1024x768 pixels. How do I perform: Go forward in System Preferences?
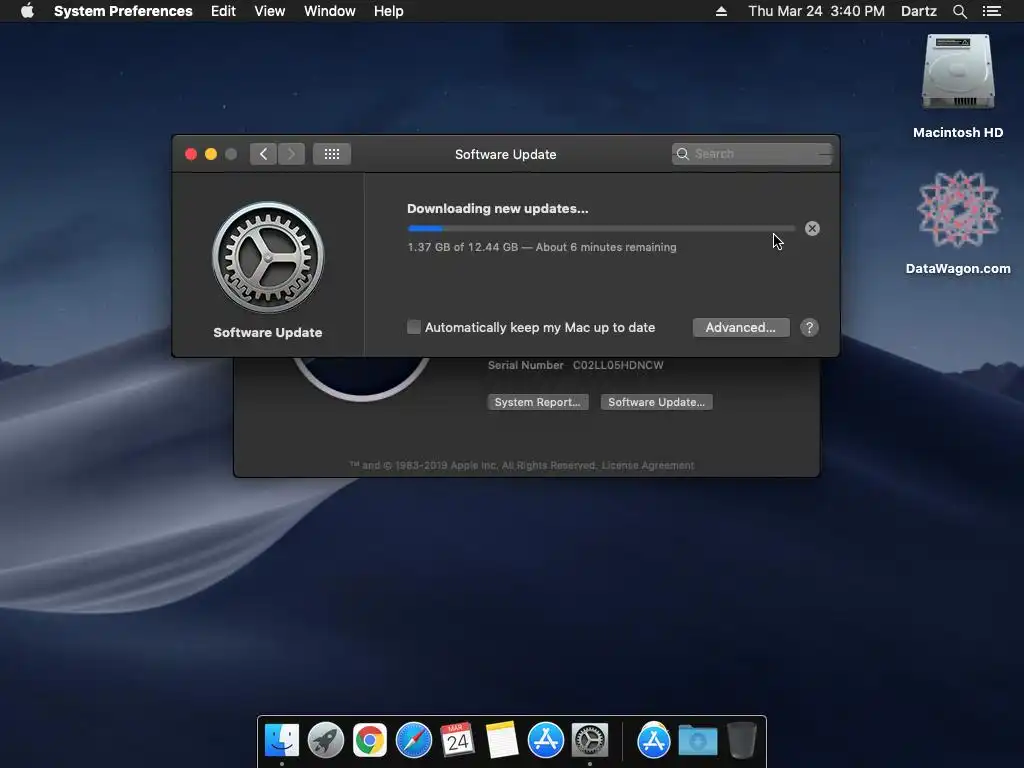(x=291, y=154)
